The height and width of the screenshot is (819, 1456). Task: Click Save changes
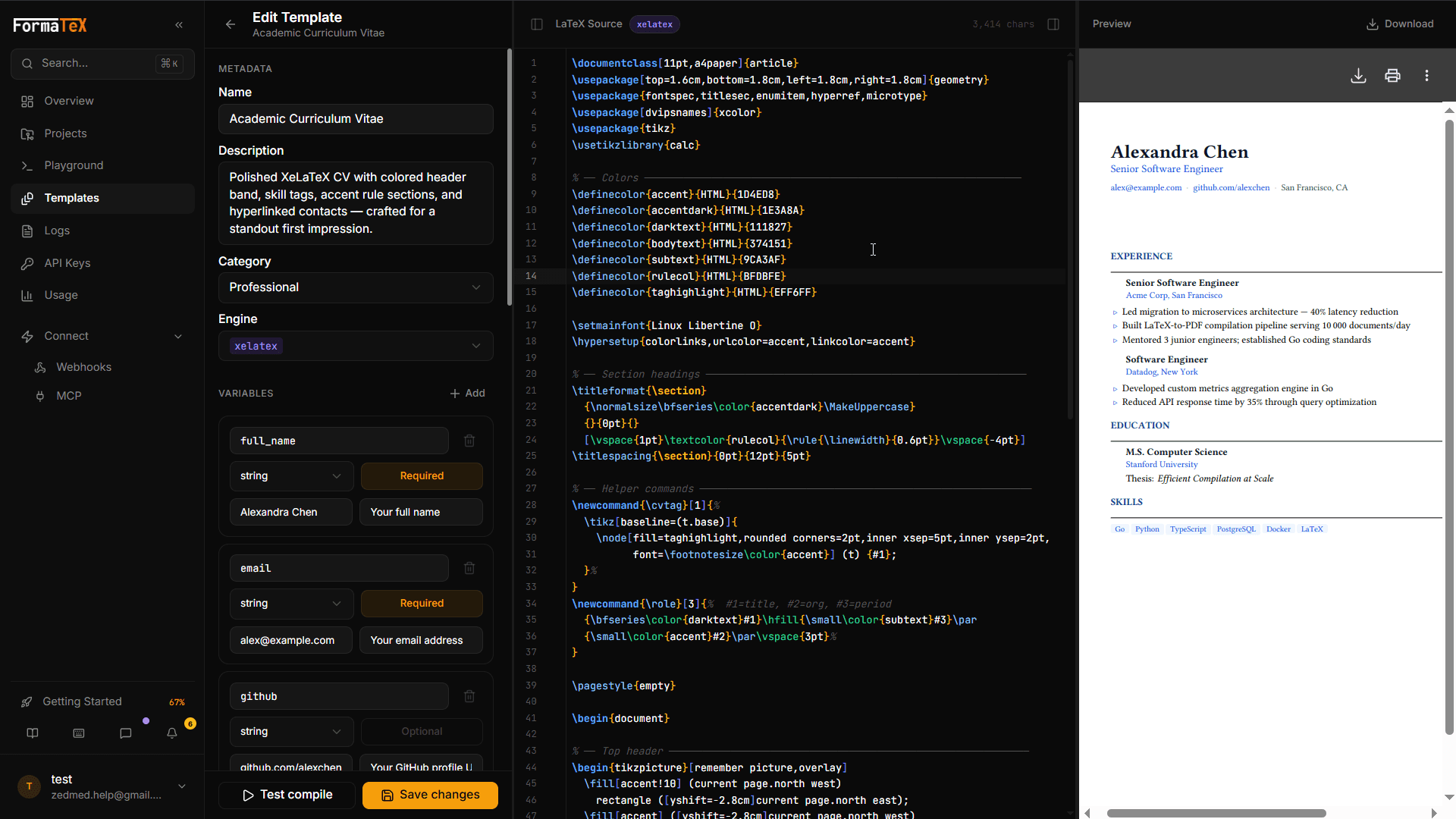430,795
